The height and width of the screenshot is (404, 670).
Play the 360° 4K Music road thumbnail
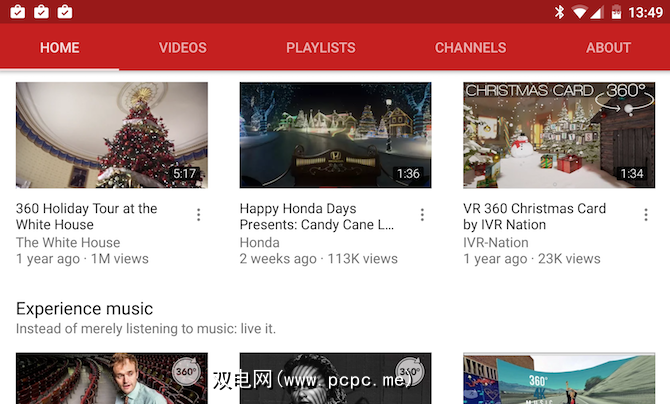tap(559, 378)
